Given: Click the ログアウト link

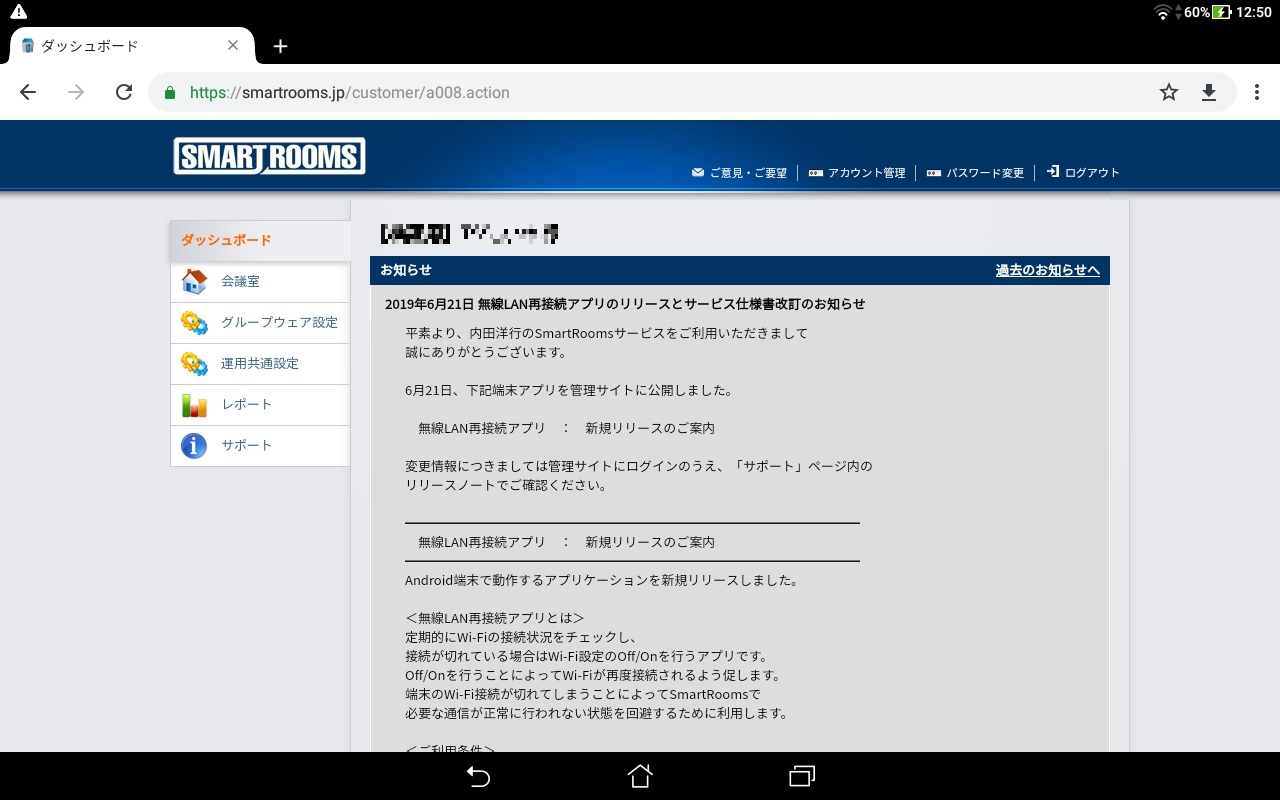Looking at the screenshot, I should (x=1091, y=173).
